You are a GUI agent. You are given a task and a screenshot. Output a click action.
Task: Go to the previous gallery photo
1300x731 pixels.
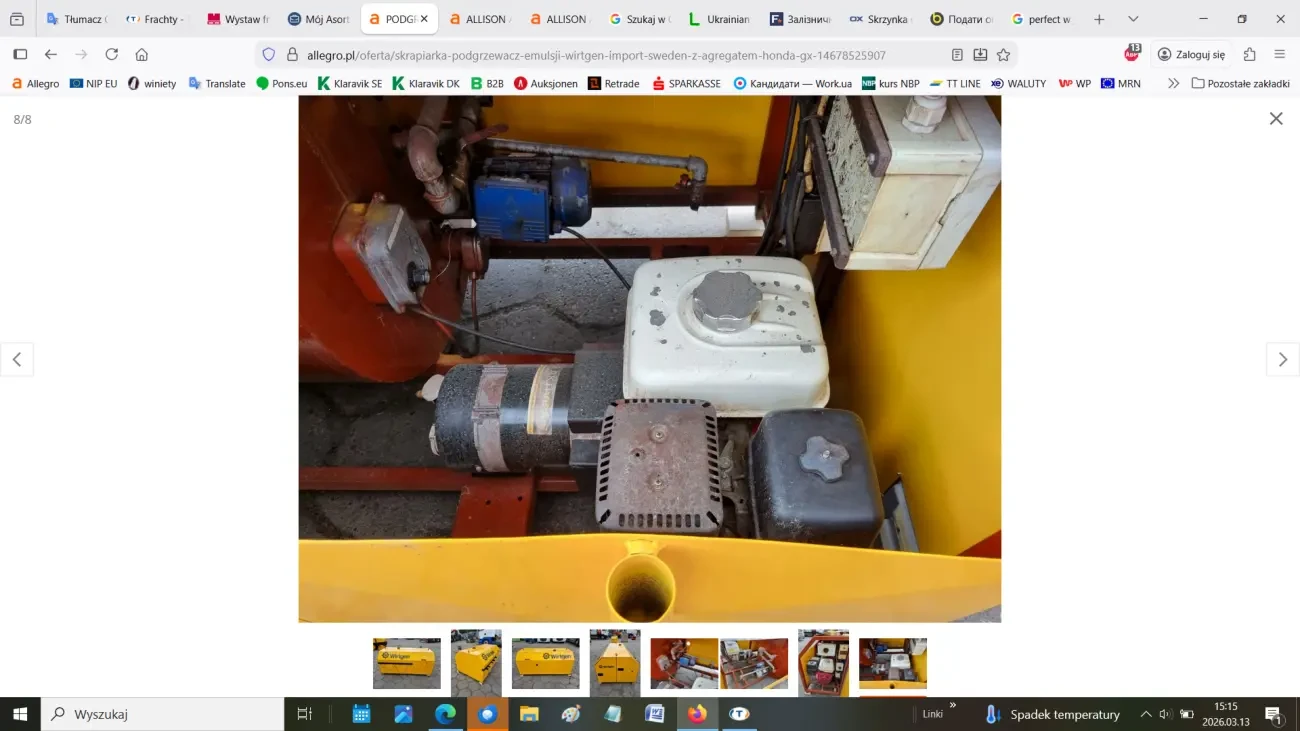click(x=17, y=360)
